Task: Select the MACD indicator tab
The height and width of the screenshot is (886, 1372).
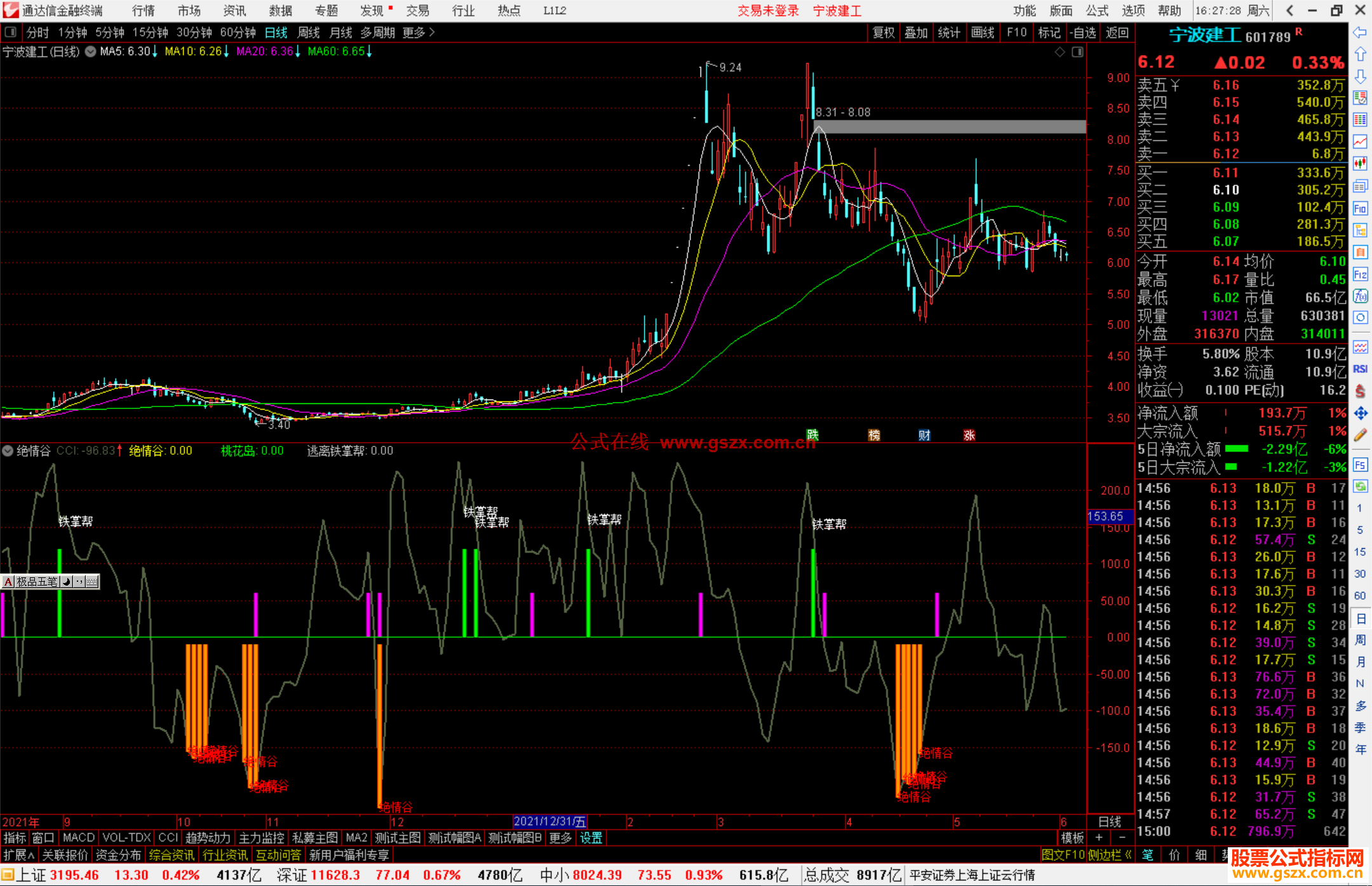Action: (x=79, y=838)
